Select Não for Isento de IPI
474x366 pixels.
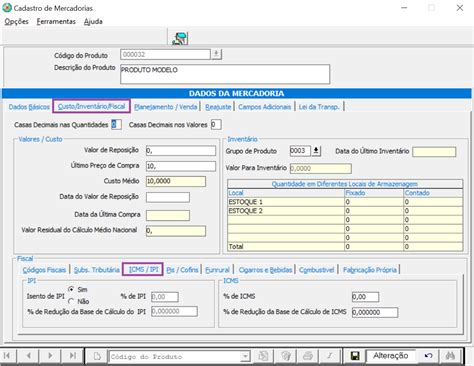[x=71, y=301]
